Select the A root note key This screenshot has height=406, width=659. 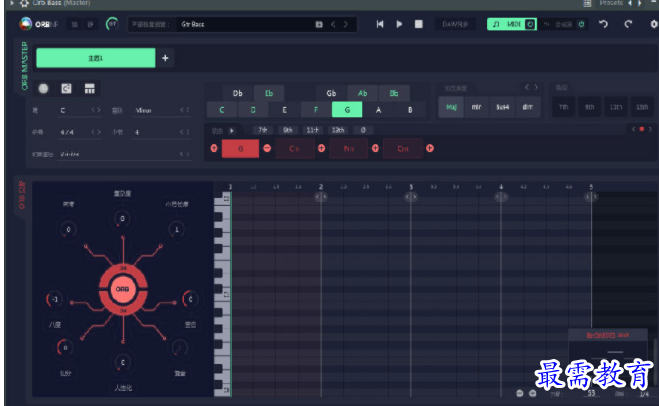tap(378, 110)
